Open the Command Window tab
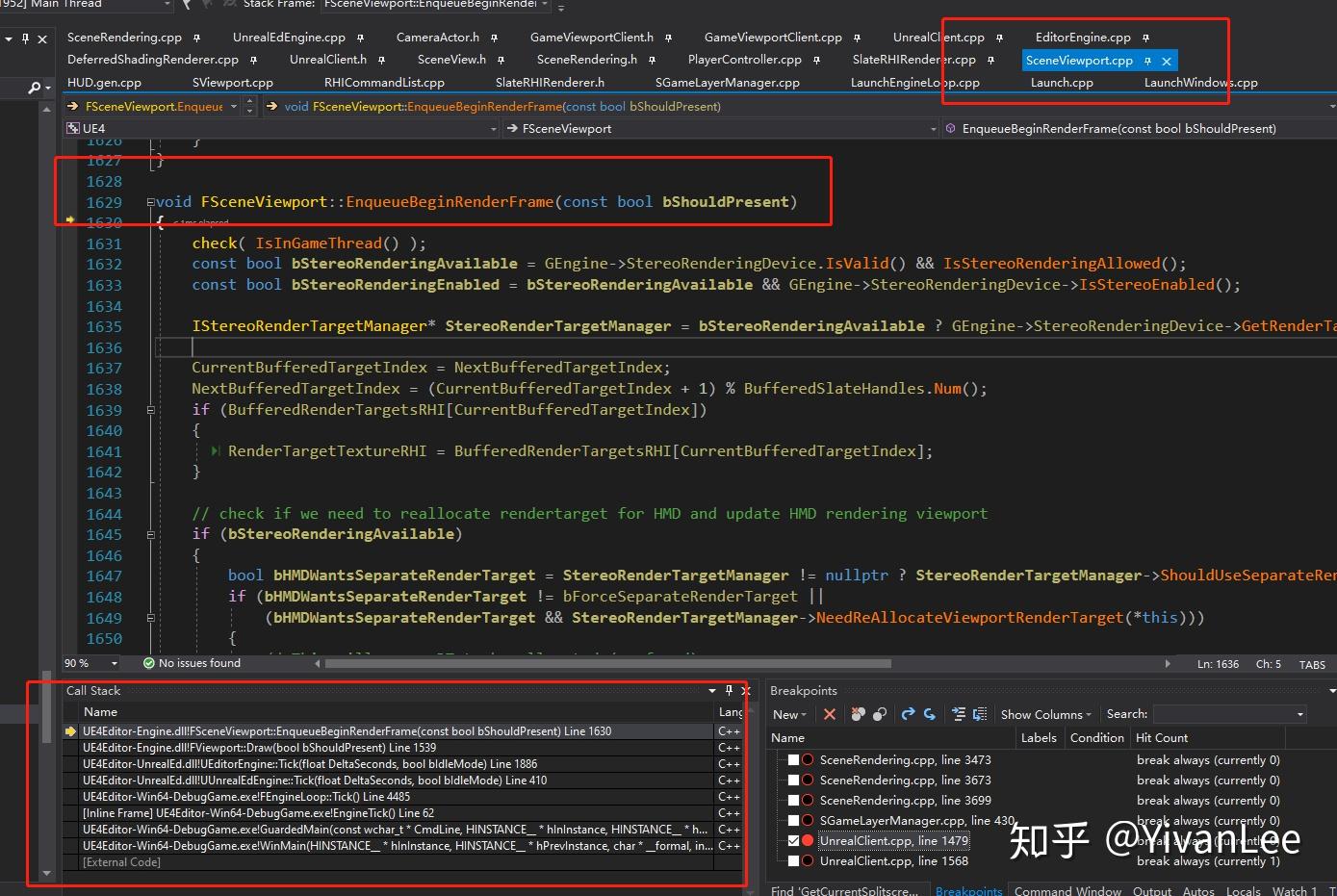Screen dimensions: 1337x896 (1067, 890)
